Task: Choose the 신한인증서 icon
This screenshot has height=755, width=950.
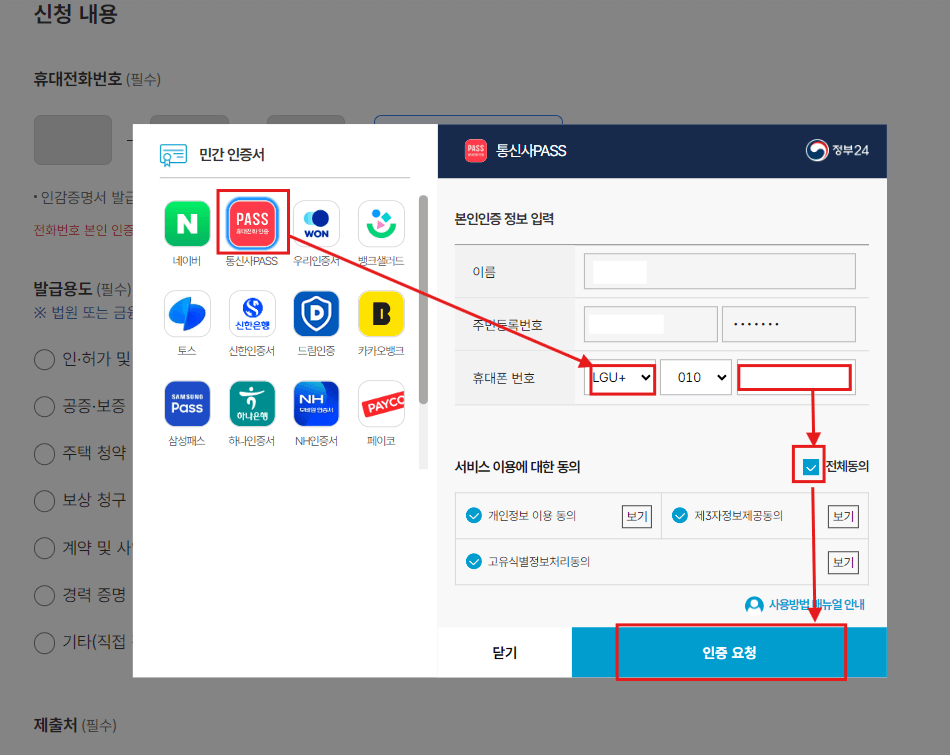Action: pyautogui.click(x=252, y=314)
